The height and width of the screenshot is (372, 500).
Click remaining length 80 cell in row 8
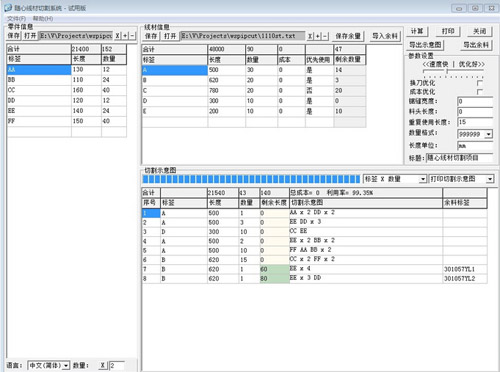pos(274,278)
